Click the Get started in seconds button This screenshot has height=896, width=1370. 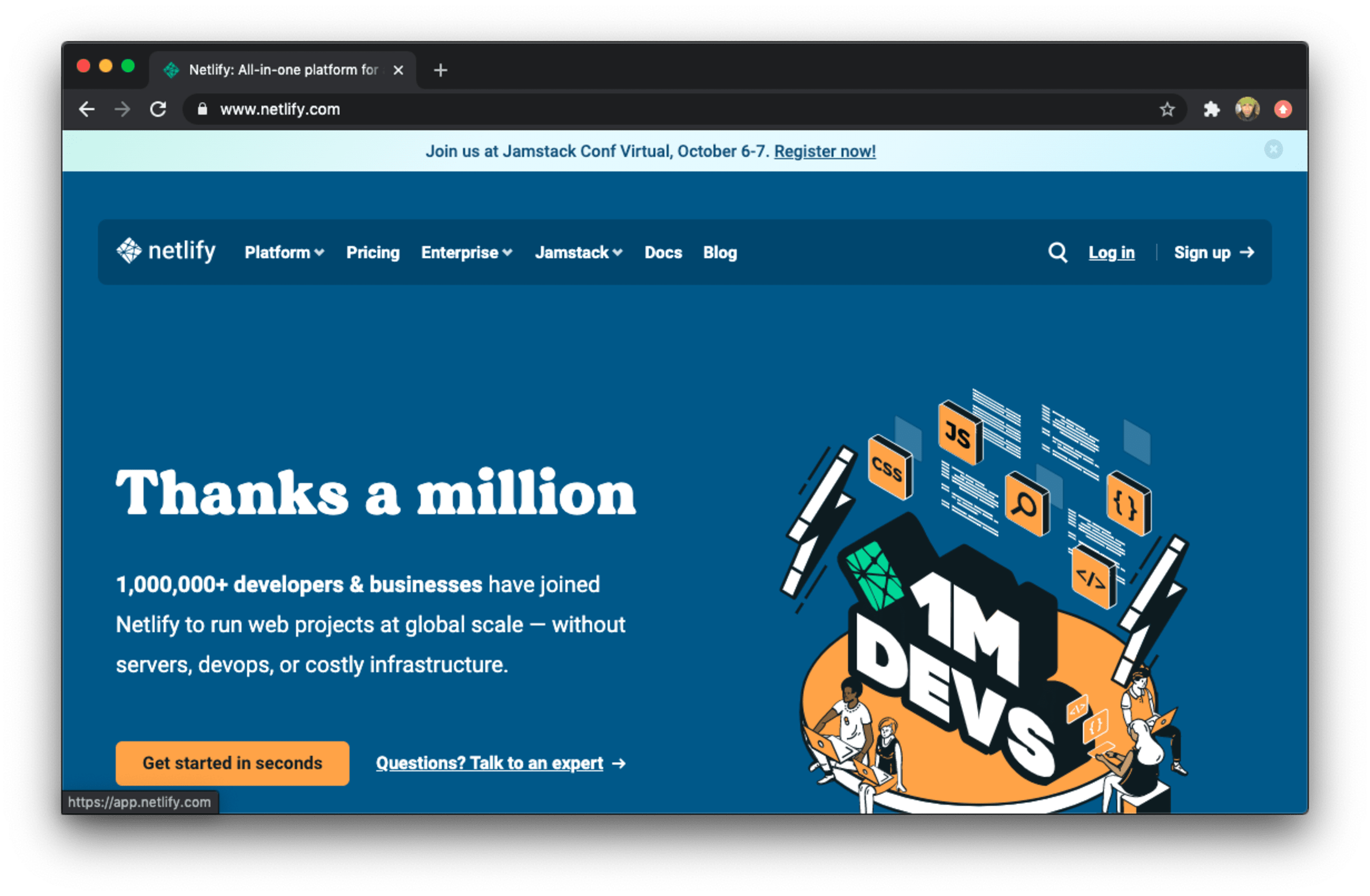tap(232, 763)
